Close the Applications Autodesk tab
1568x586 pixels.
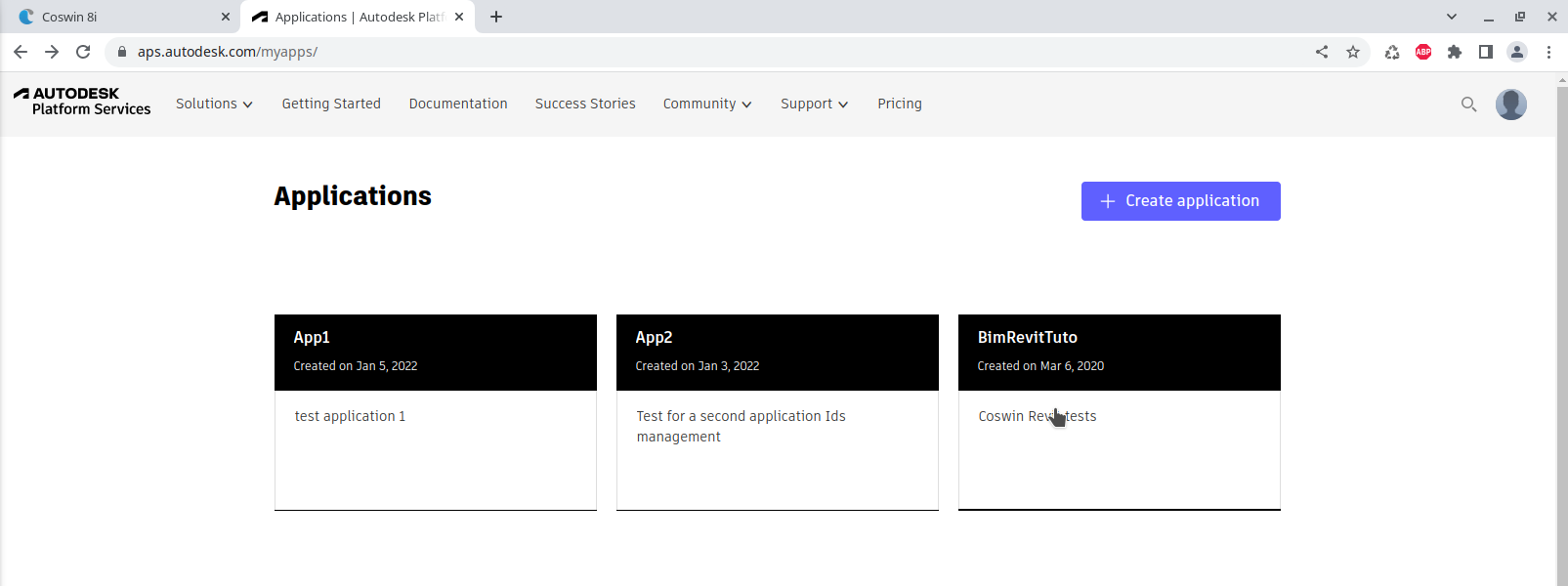tap(459, 17)
